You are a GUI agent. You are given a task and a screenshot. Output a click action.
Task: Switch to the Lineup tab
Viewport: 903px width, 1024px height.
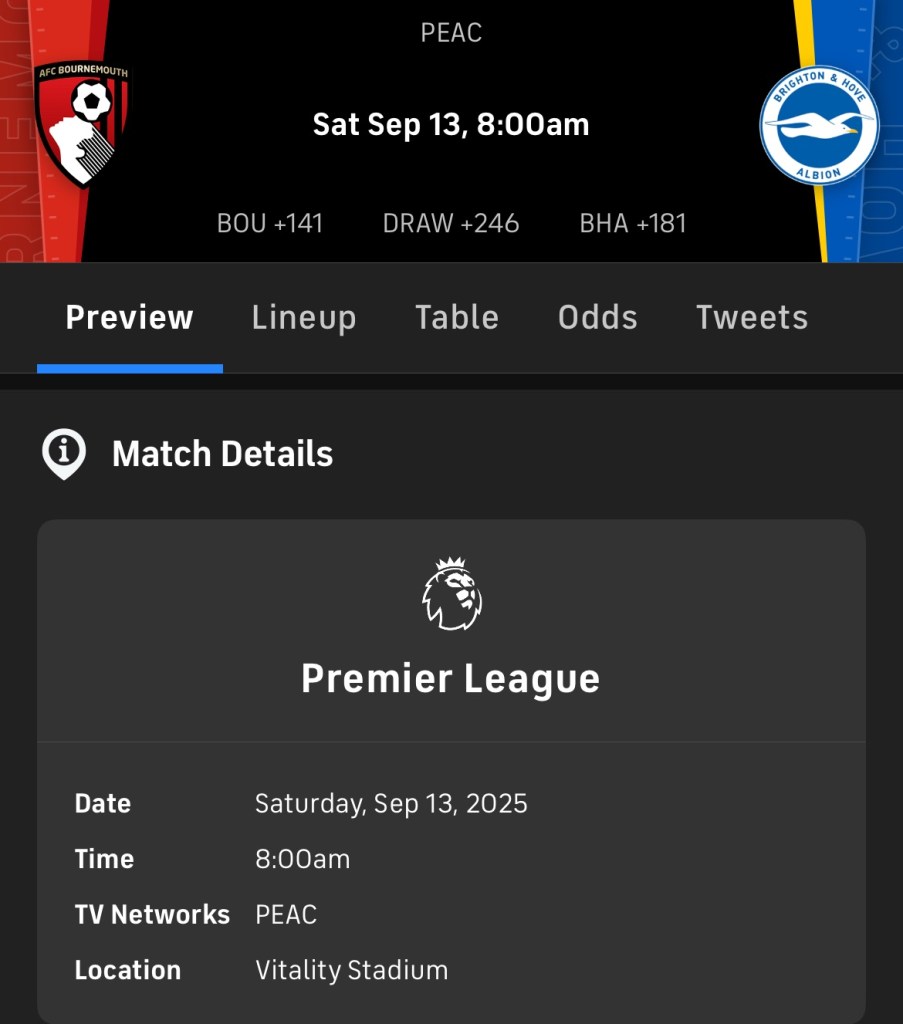304,318
